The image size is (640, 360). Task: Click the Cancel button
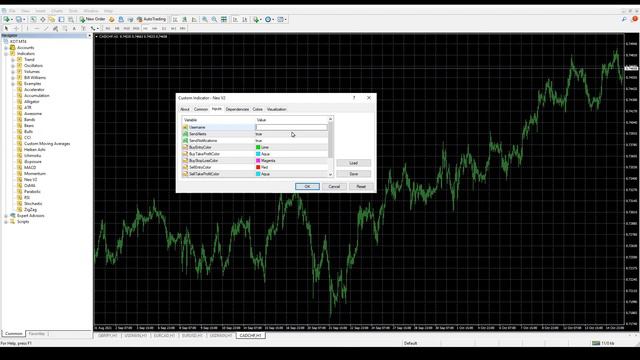coord(334,187)
